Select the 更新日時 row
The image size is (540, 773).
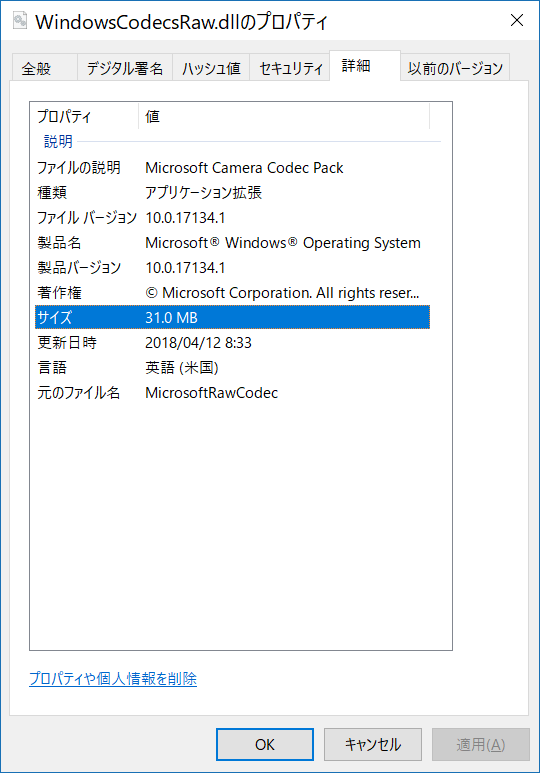[x=232, y=343]
